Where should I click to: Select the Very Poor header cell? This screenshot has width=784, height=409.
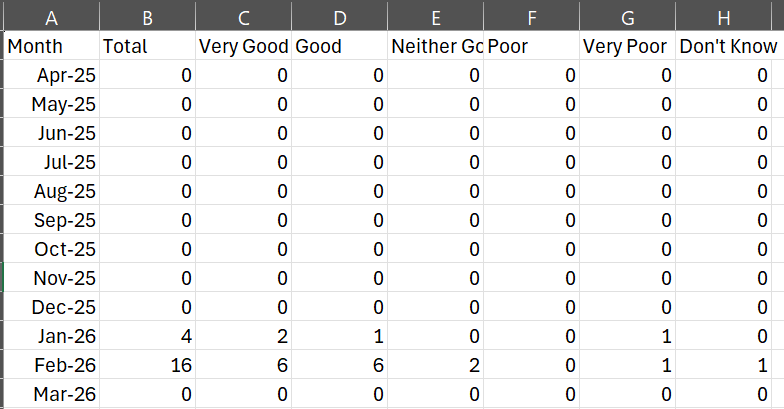627,46
